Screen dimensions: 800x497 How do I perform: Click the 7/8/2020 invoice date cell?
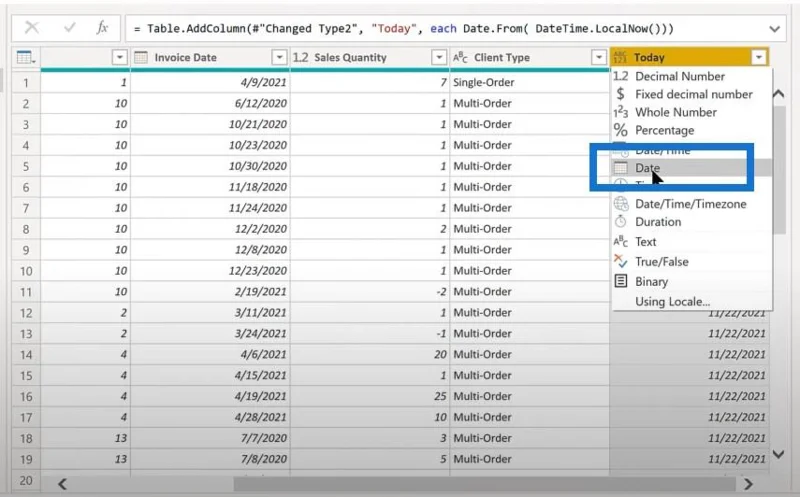210,459
